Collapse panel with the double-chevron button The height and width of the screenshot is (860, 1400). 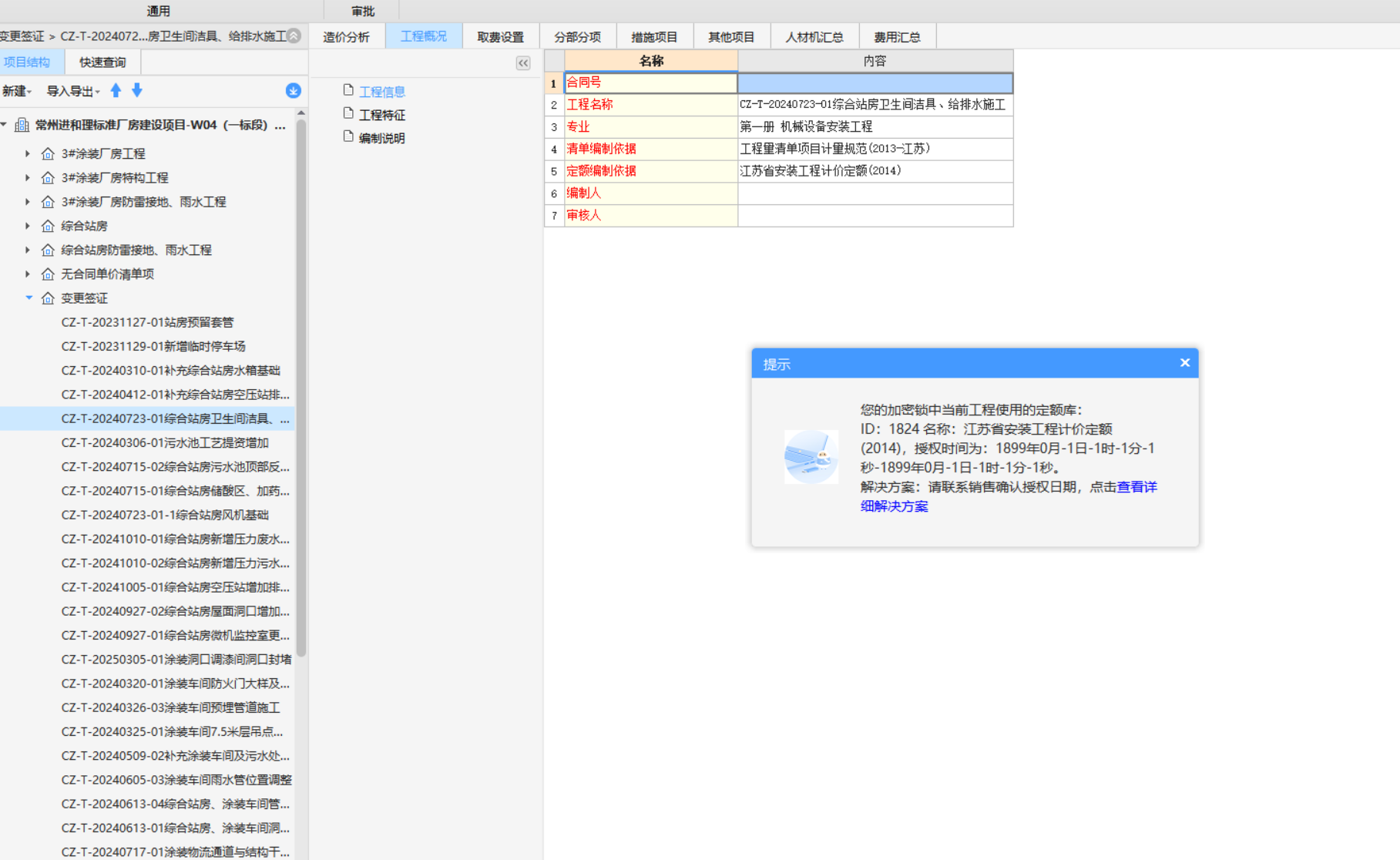coord(523,63)
